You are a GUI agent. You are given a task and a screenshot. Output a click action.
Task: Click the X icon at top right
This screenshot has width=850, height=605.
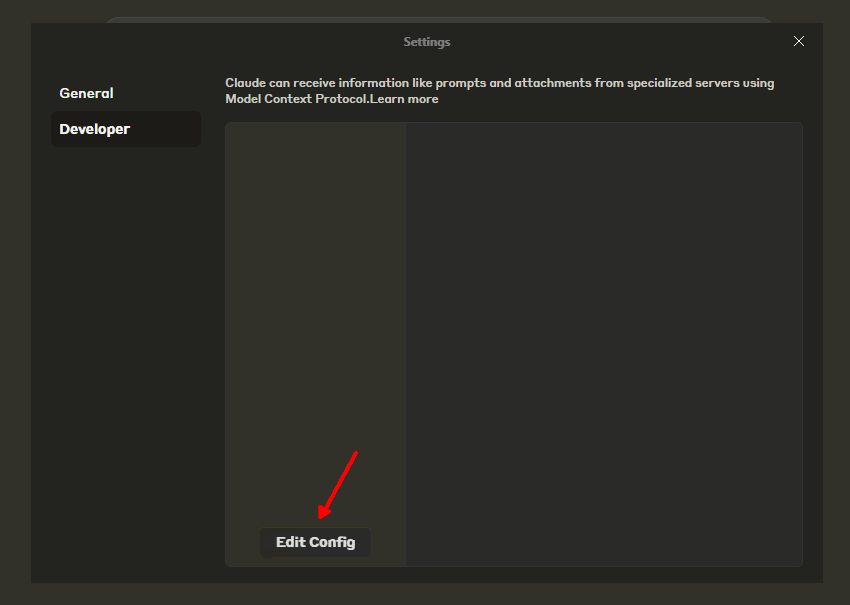[798, 41]
